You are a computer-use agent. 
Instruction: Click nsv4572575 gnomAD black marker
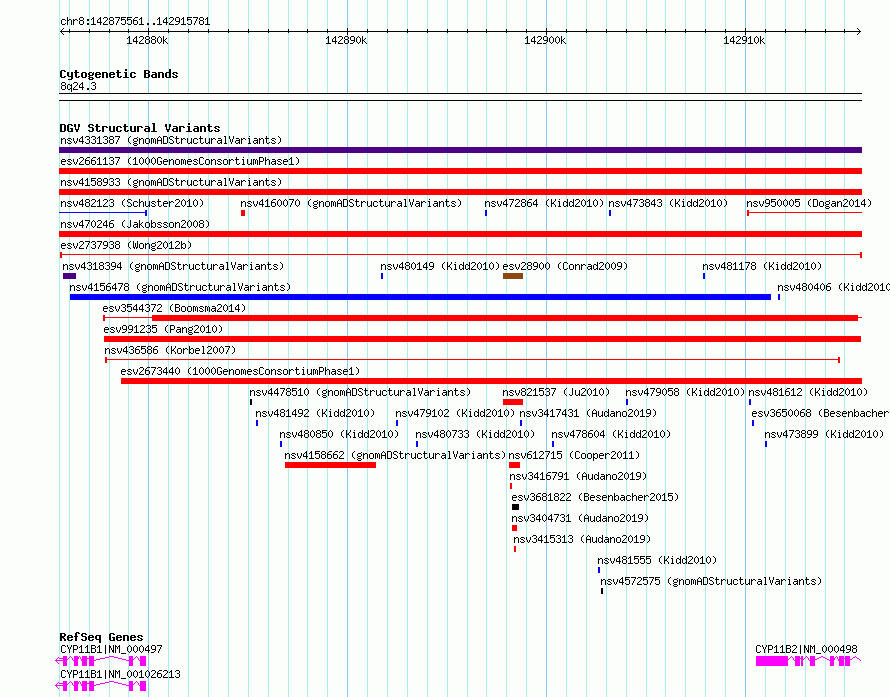click(x=602, y=591)
